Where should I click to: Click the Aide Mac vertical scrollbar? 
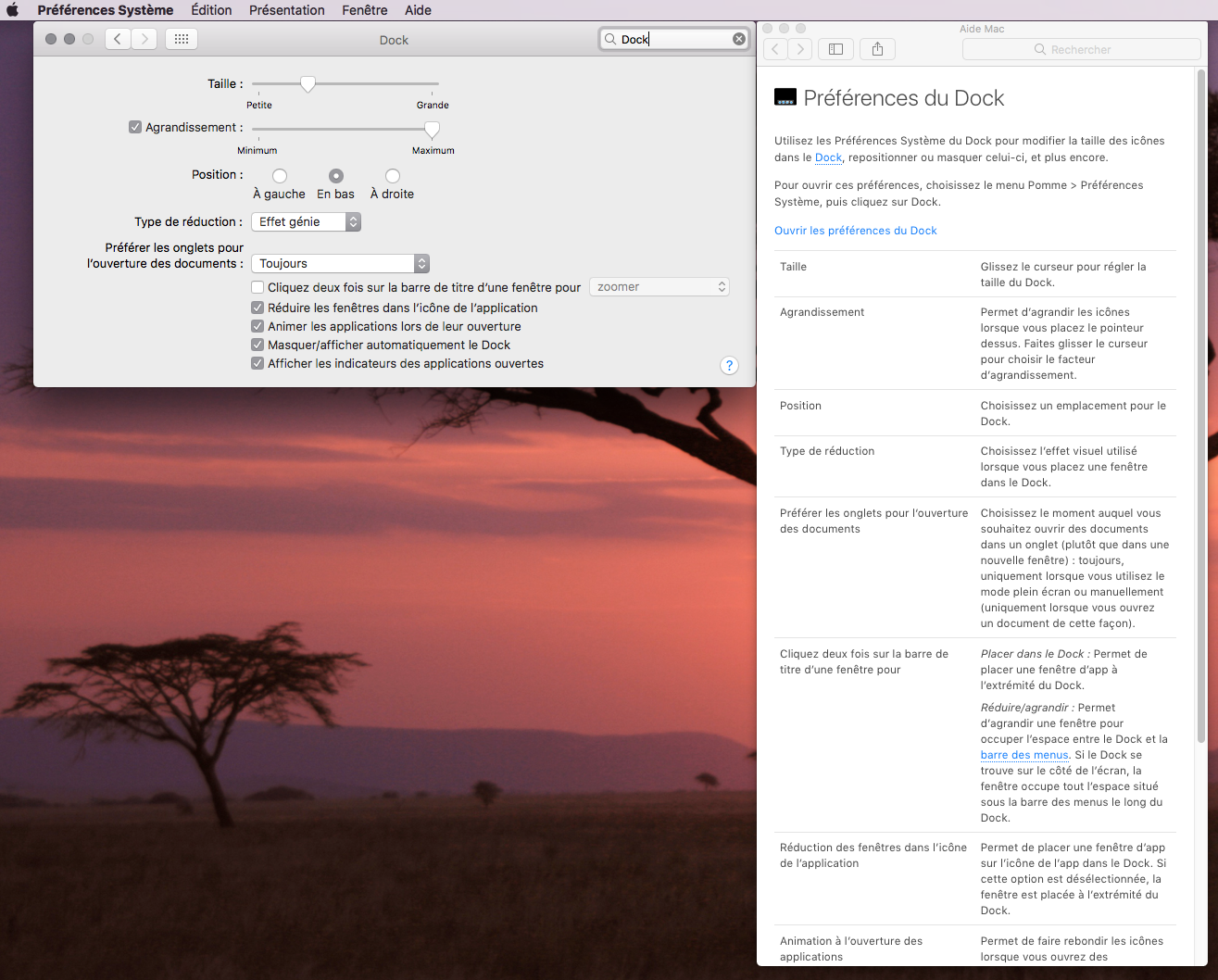point(1201,408)
